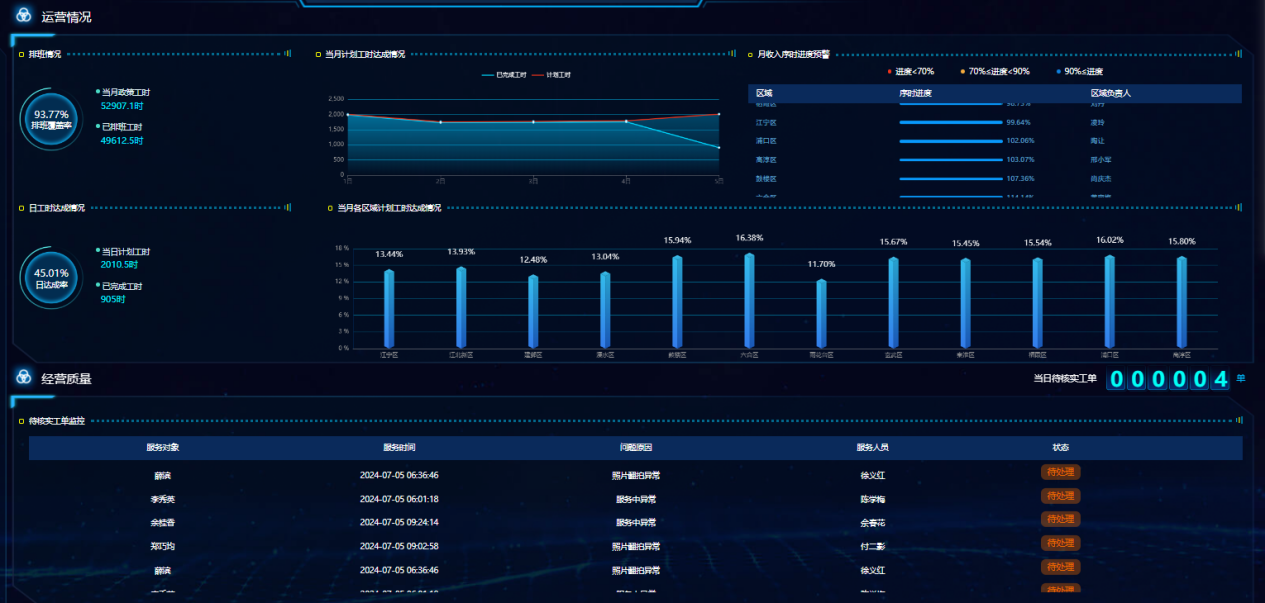Viewport: 1265px width, 603px height.
Task: Click the bar-end icon on 排班情况 header
Action: (288, 54)
